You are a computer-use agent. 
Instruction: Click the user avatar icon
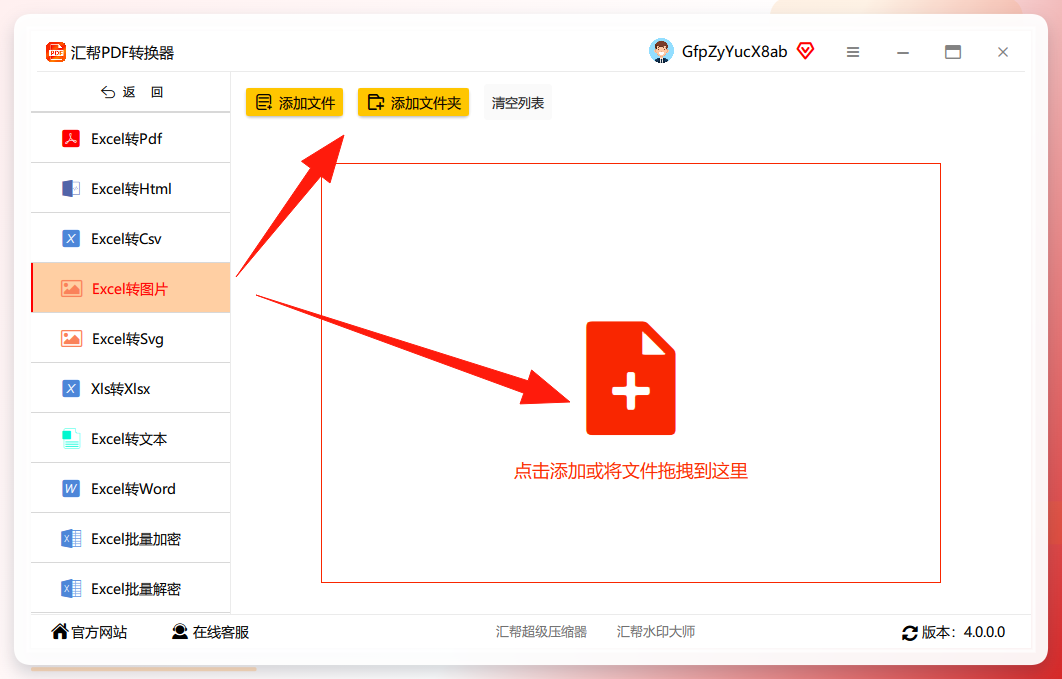661,51
